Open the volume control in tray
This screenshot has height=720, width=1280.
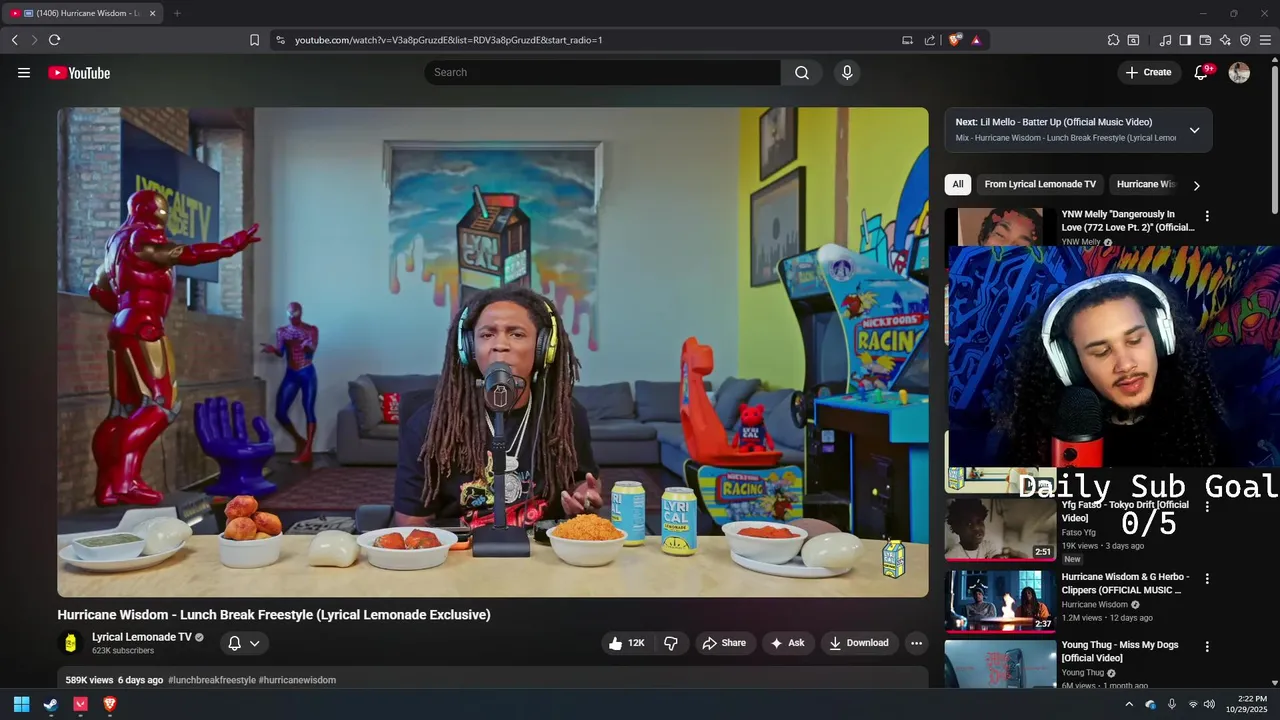pos(1210,704)
